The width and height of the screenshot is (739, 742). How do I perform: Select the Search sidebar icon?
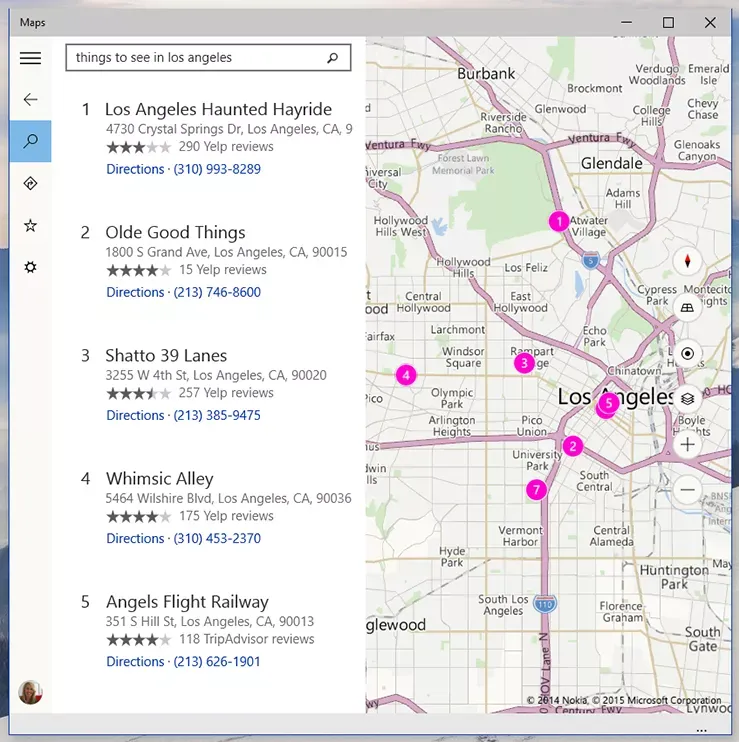click(30, 141)
